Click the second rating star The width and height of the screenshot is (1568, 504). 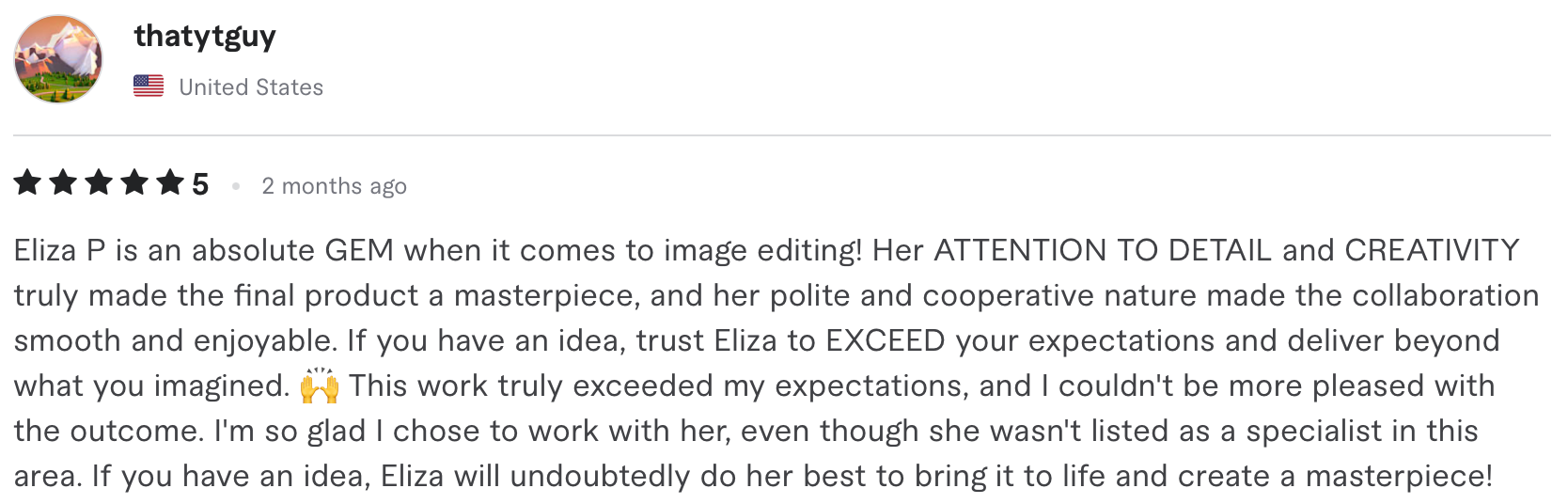pyautogui.click(x=63, y=182)
